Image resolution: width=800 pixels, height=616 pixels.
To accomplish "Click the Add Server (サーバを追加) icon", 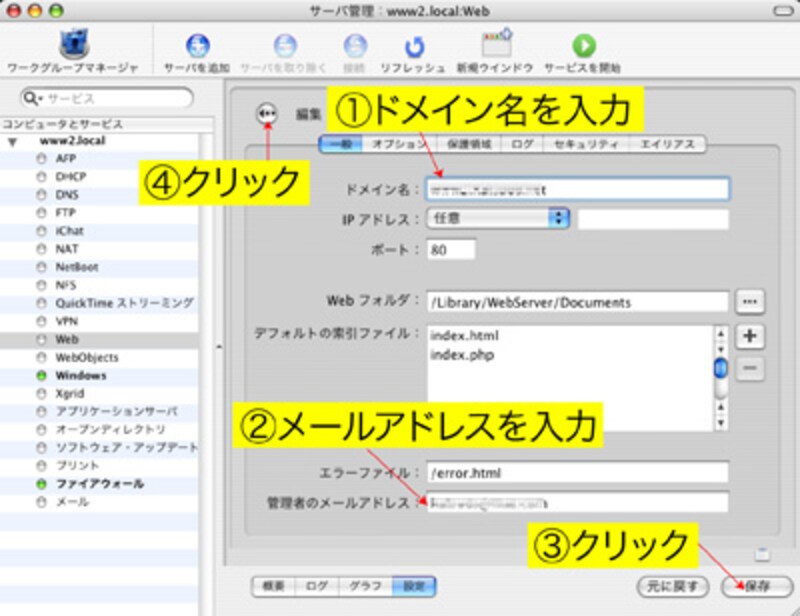I will [x=197, y=46].
